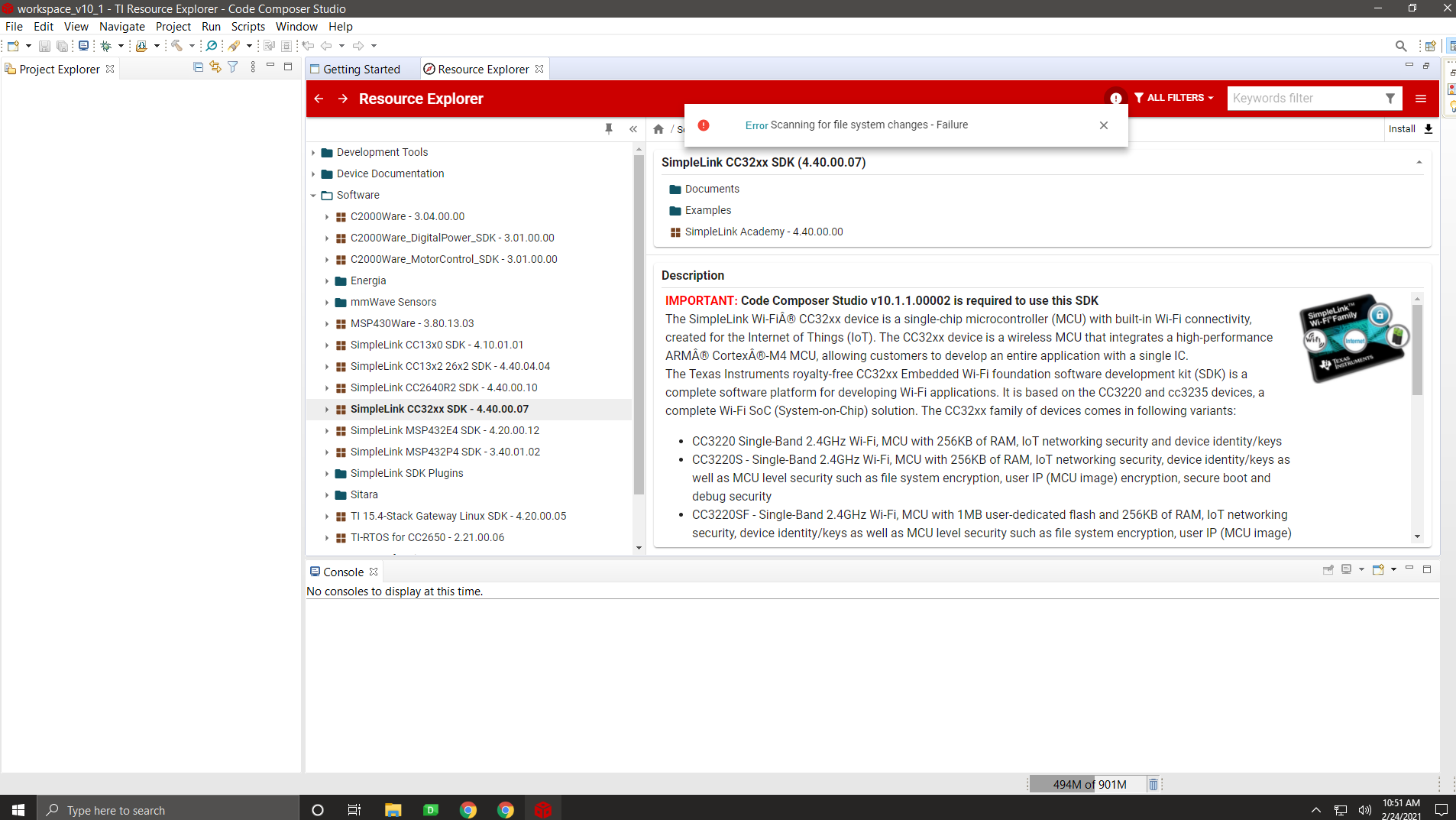The width and height of the screenshot is (1456, 820).
Task: Run garbage collector trash icon
Action: (1153, 784)
